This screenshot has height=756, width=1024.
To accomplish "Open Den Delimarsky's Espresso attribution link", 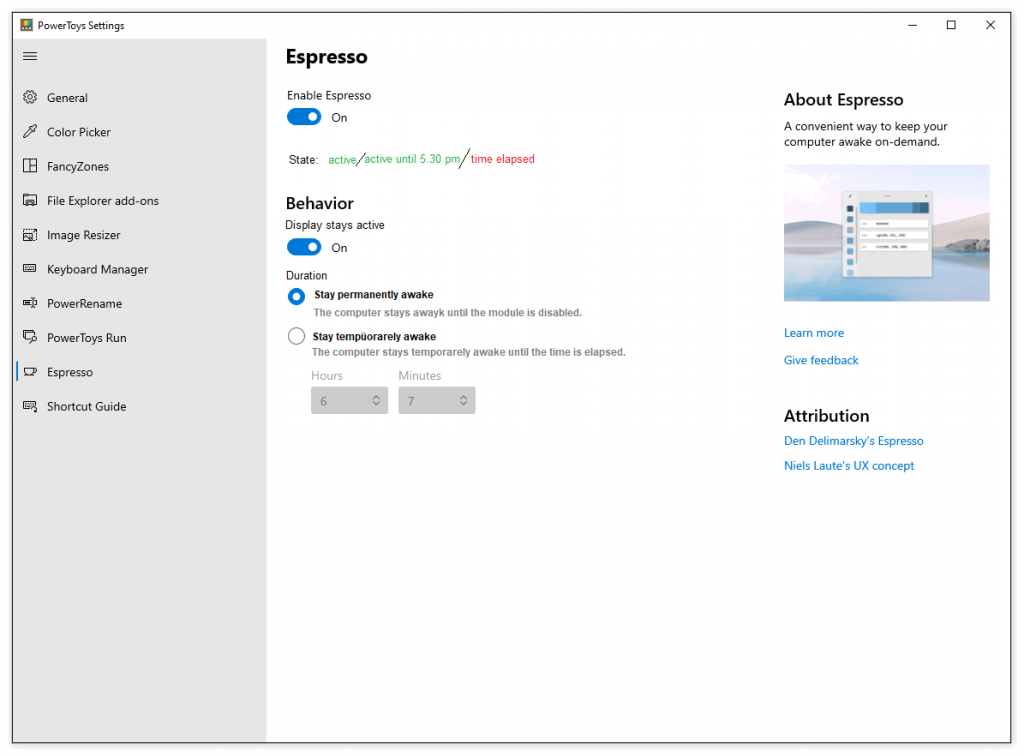I will coord(853,441).
